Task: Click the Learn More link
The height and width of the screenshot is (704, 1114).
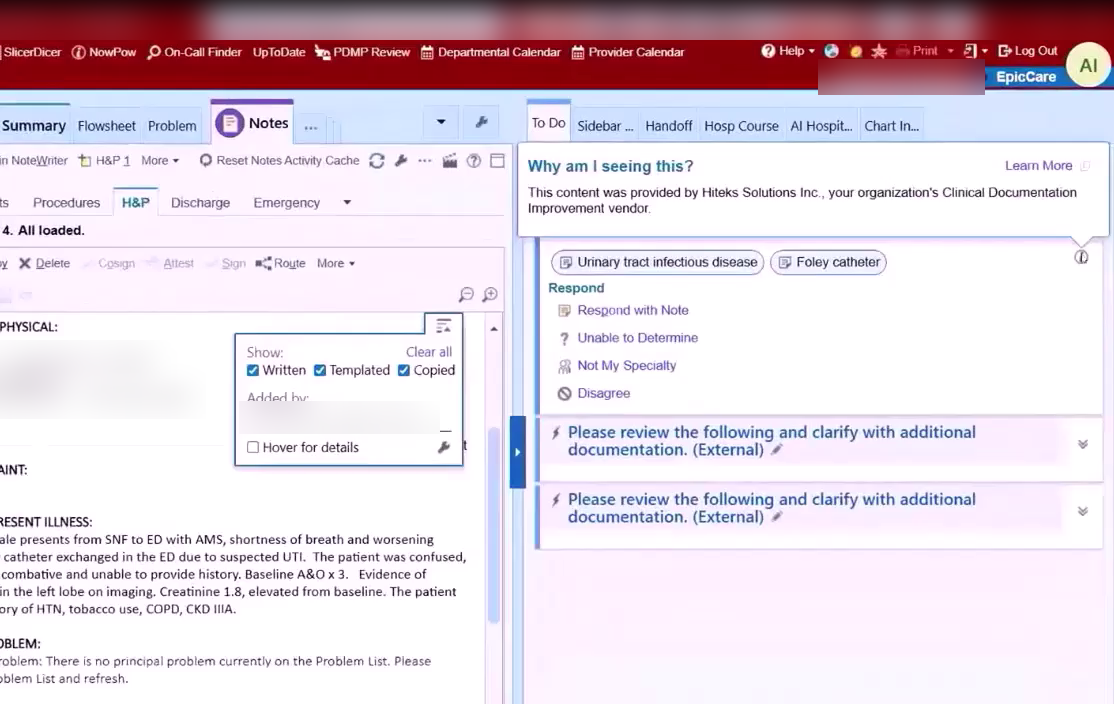Action: coord(1039,166)
